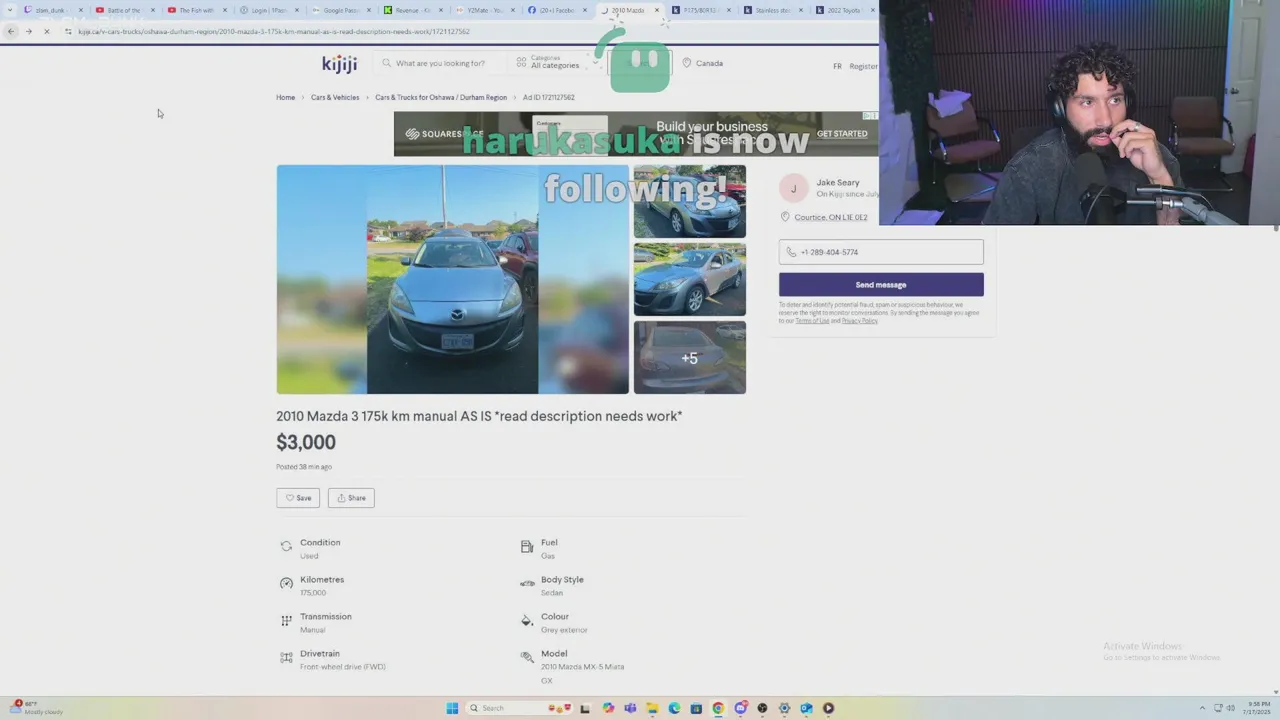This screenshot has height=720, width=1280.
Task: Open Outlook from the taskbar
Action: [806, 708]
